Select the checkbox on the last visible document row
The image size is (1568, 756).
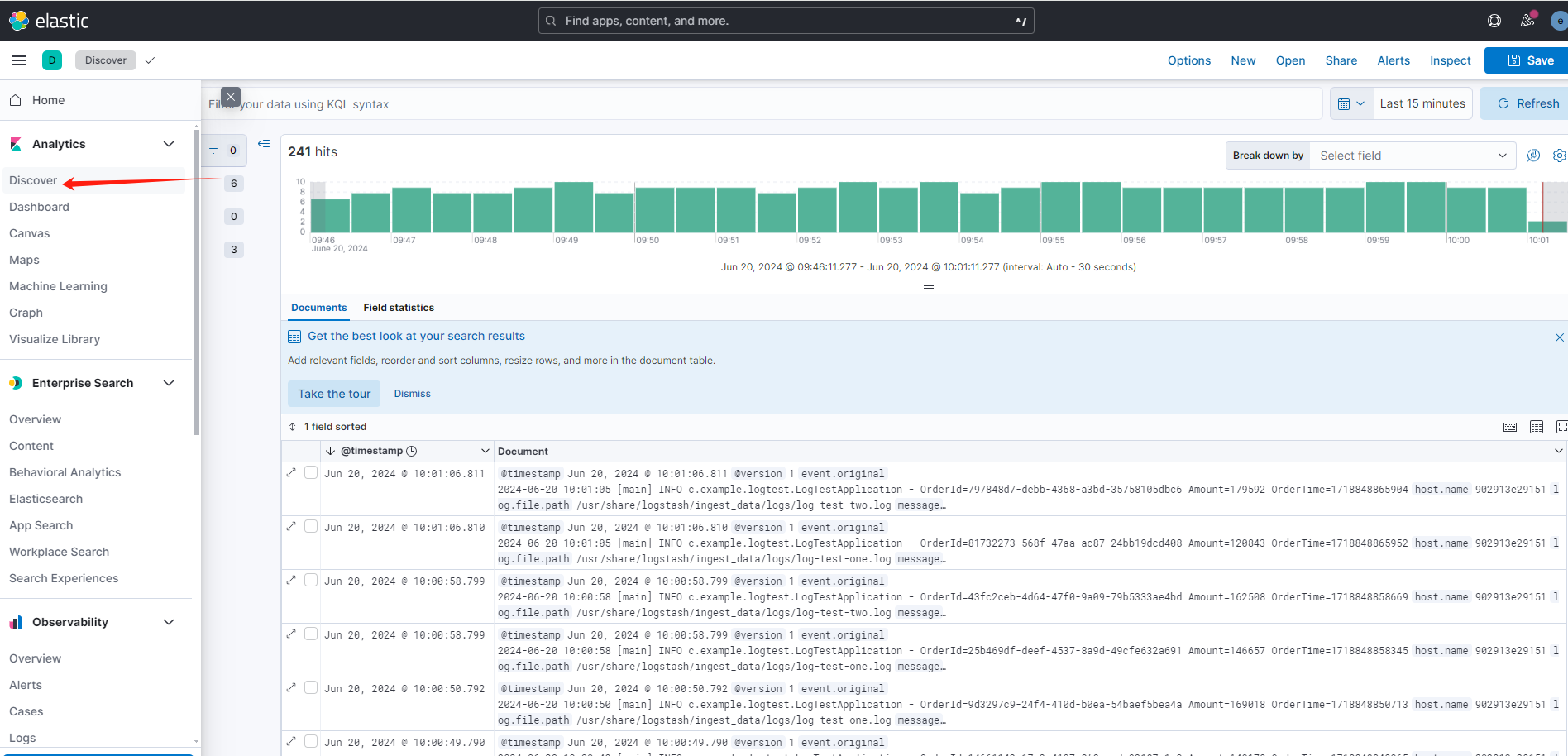point(311,742)
